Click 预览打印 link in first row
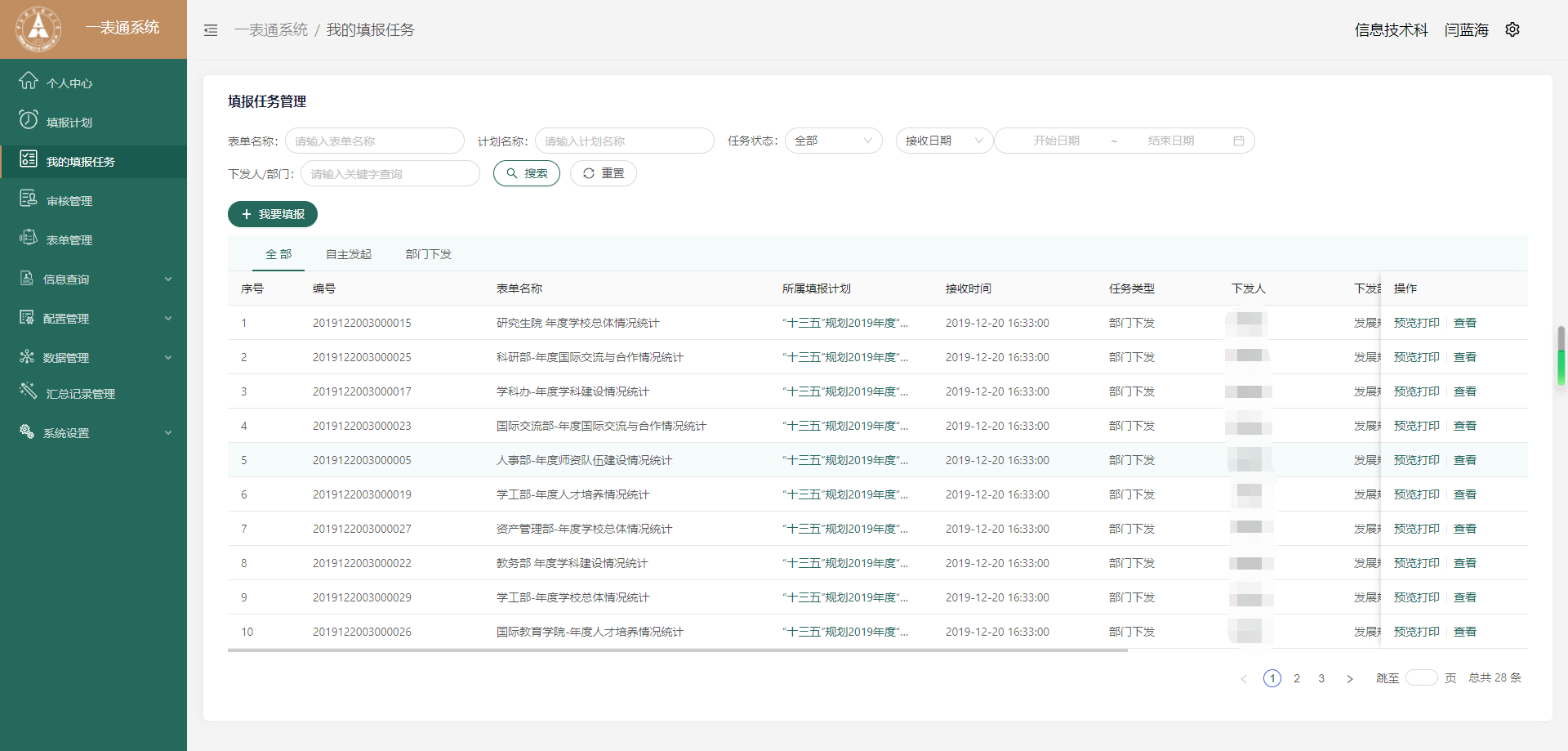Image resolution: width=1568 pixels, height=751 pixels. 1416,323
